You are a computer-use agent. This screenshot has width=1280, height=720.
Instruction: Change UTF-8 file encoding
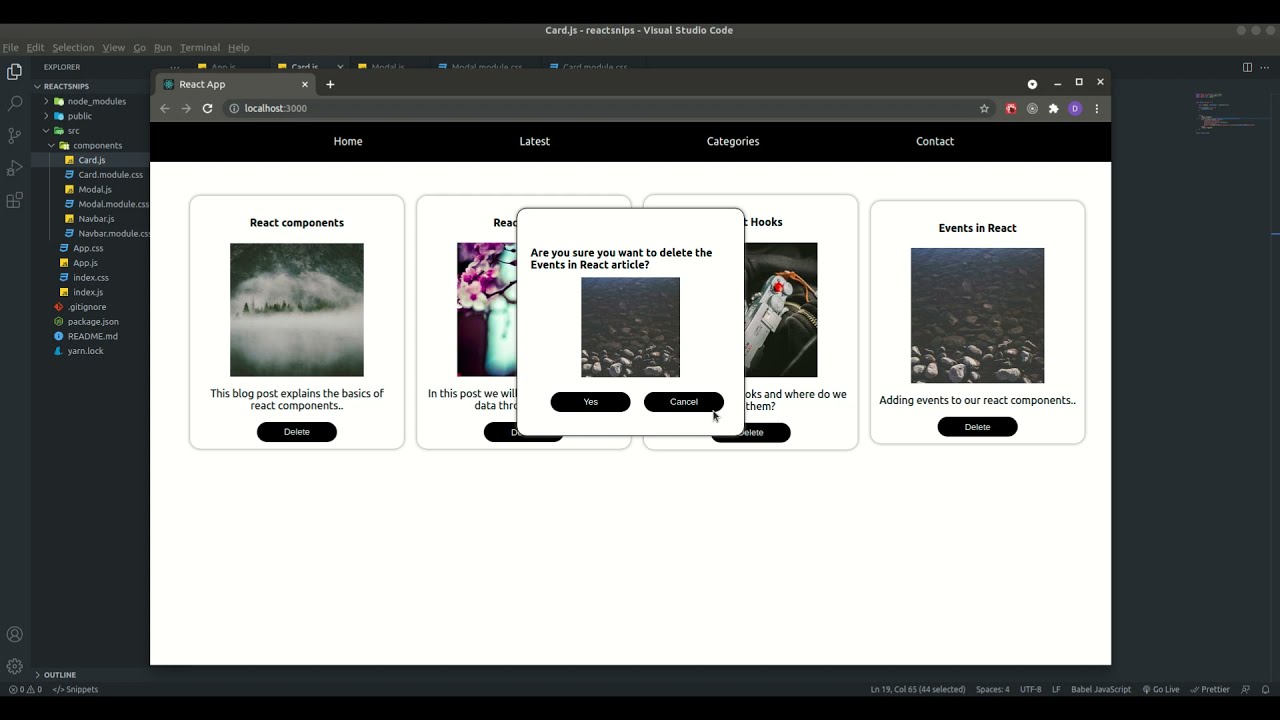pyautogui.click(x=1030, y=689)
